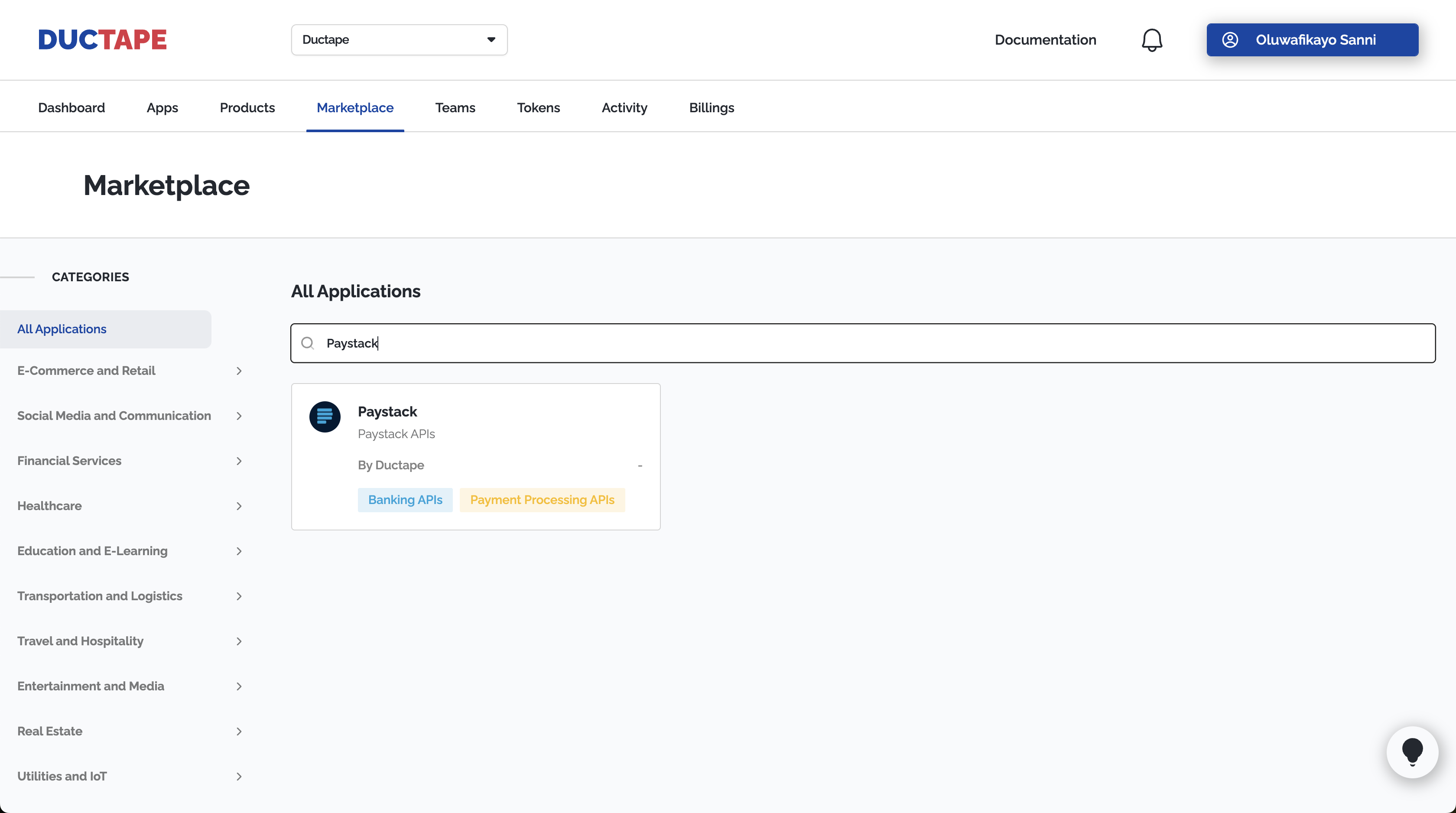Click the All Applications section heading
The image size is (1456, 813).
click(x=355, y=291)
